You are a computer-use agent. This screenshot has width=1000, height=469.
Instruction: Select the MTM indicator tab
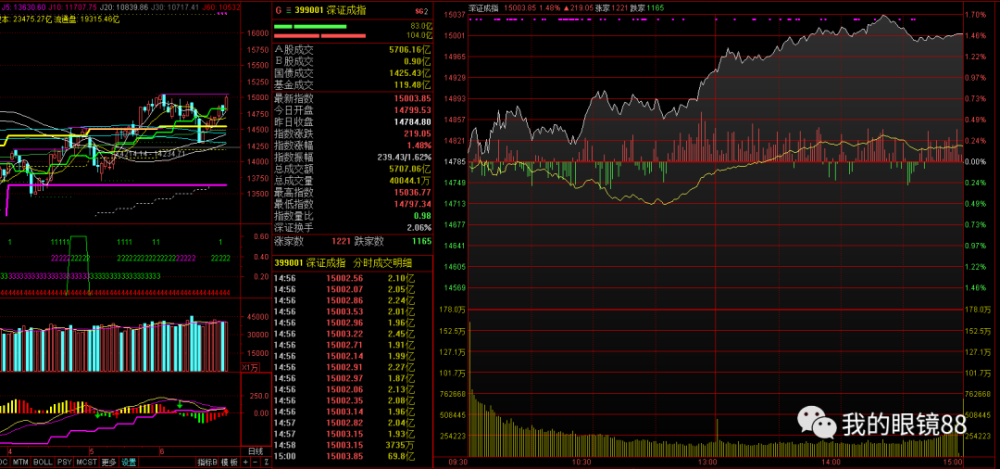(x=20, y=462)
